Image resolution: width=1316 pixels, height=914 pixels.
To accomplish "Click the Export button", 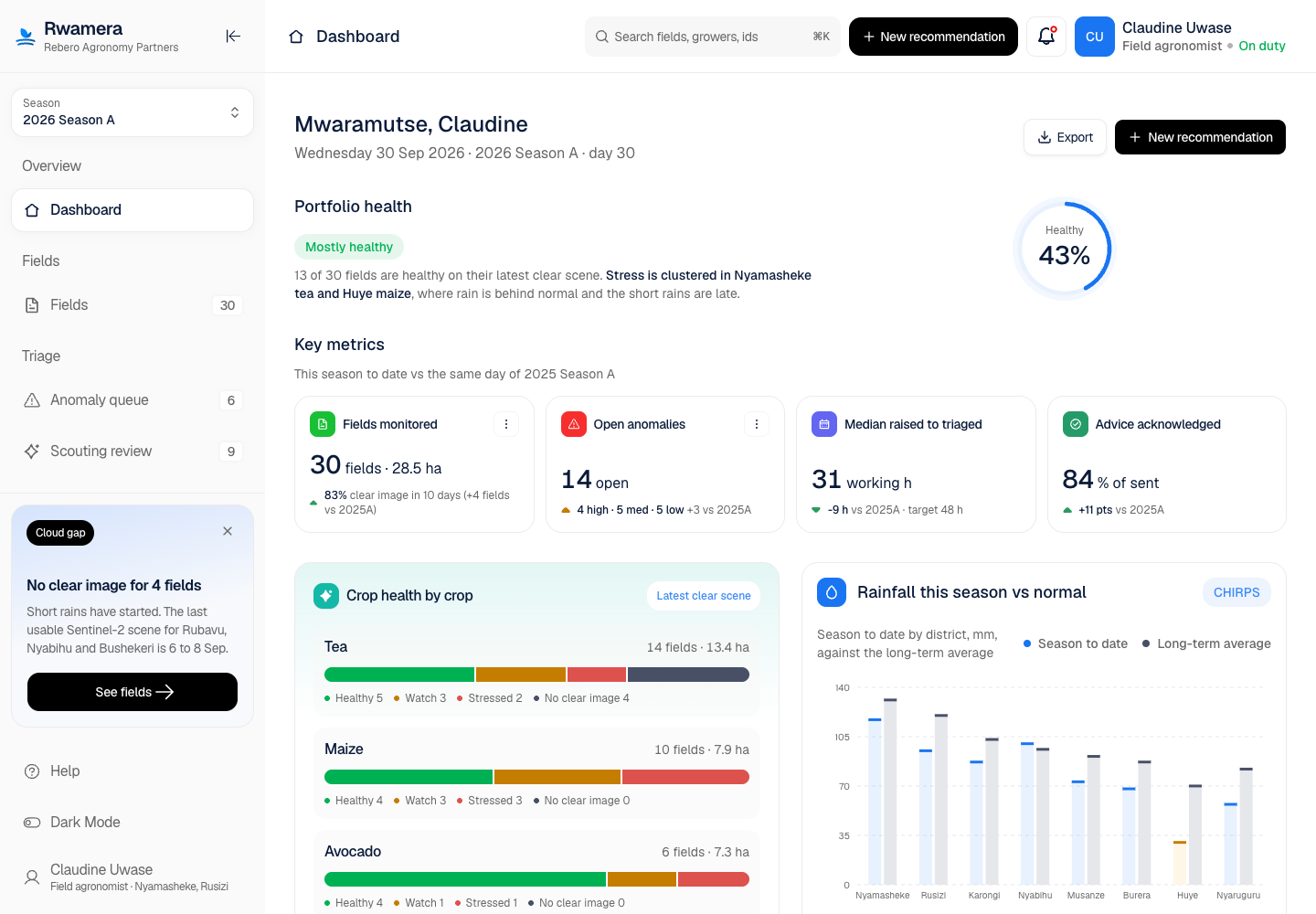I will [x=1066, y=137].
